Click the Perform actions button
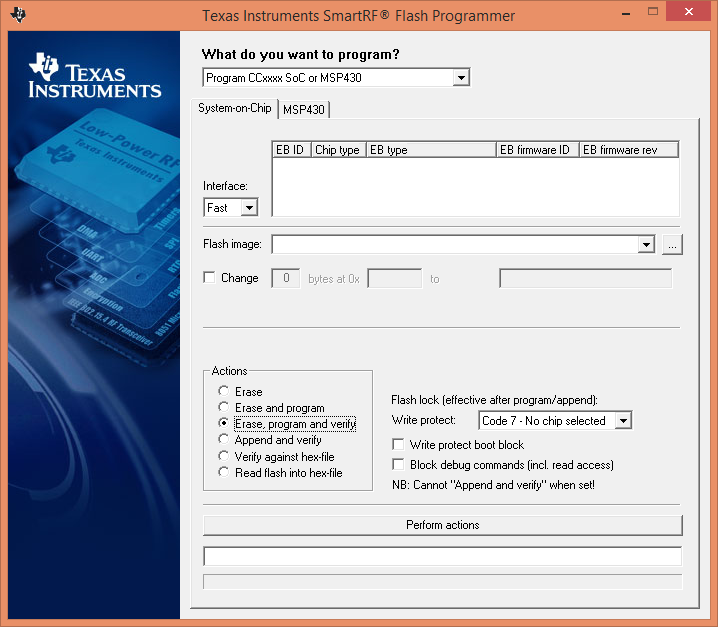 (443, 525)
